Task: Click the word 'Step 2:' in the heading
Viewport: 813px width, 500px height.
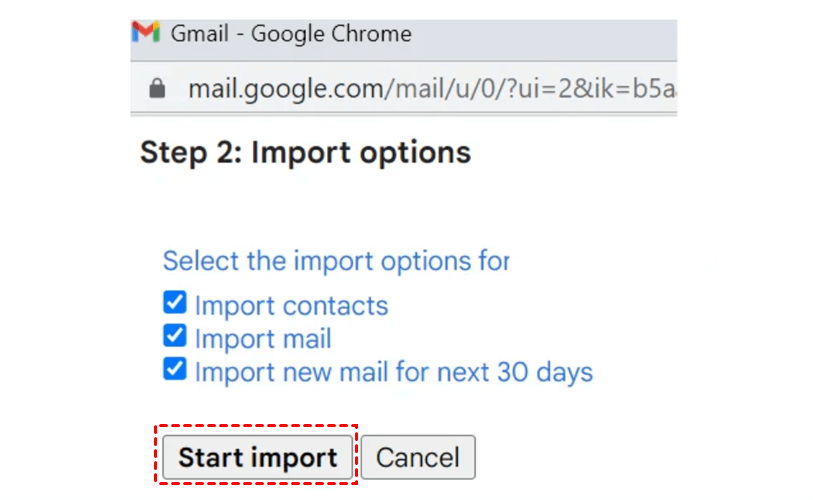Action: pos(190,153)
